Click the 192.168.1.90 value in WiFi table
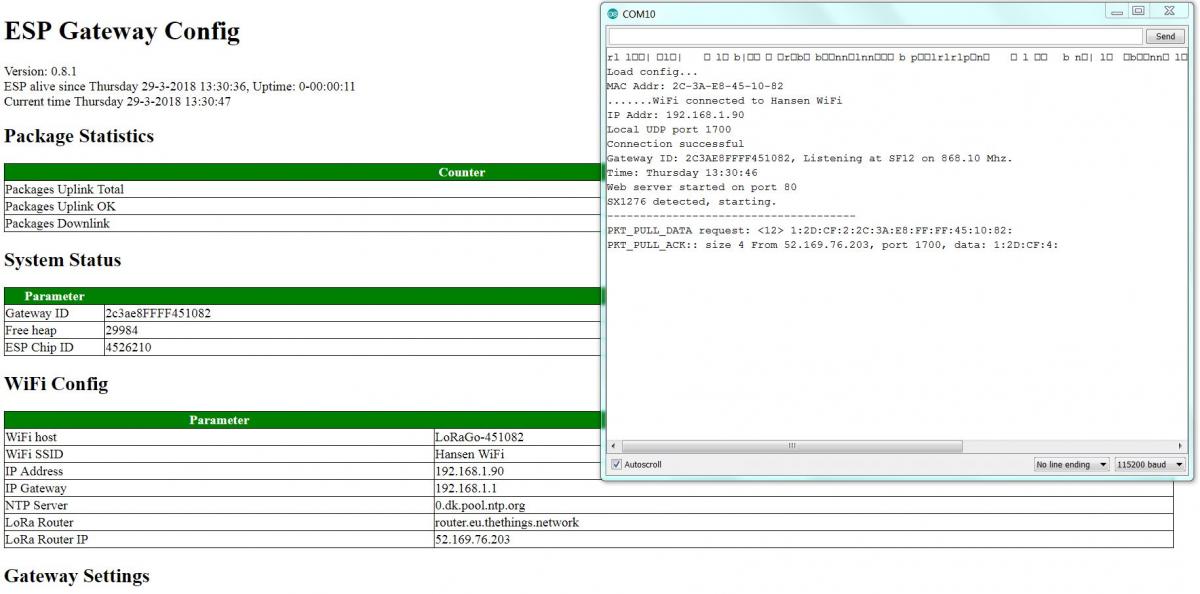Image resolution: width=1200 pixels, height=594 pixels. pos(469,471)
